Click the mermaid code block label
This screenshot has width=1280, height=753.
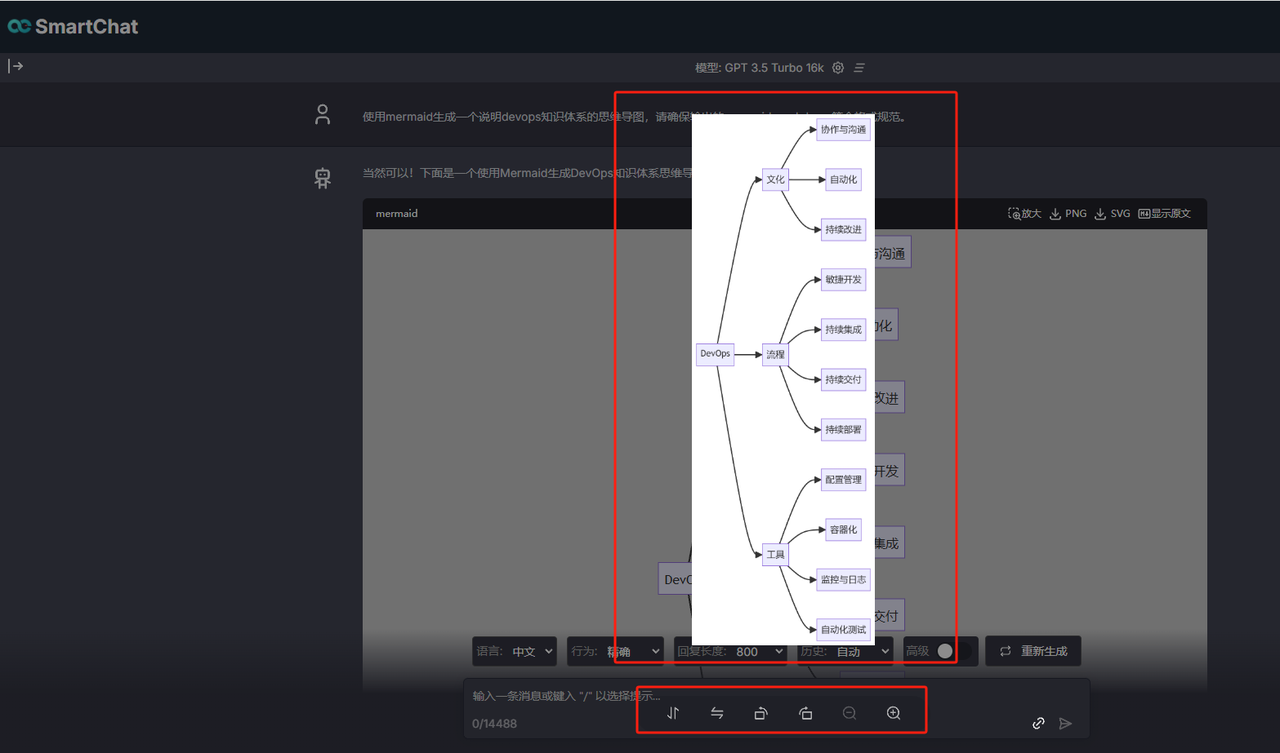point(396,214)
